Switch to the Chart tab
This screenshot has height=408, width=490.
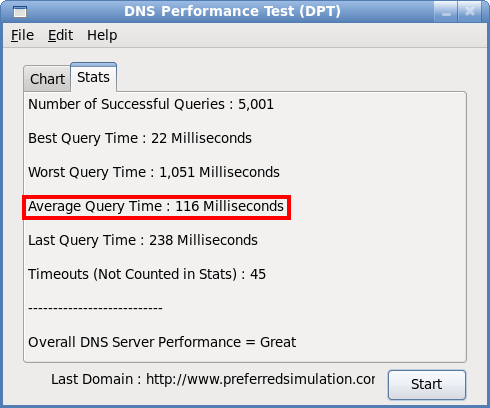[x=47, y=79]
